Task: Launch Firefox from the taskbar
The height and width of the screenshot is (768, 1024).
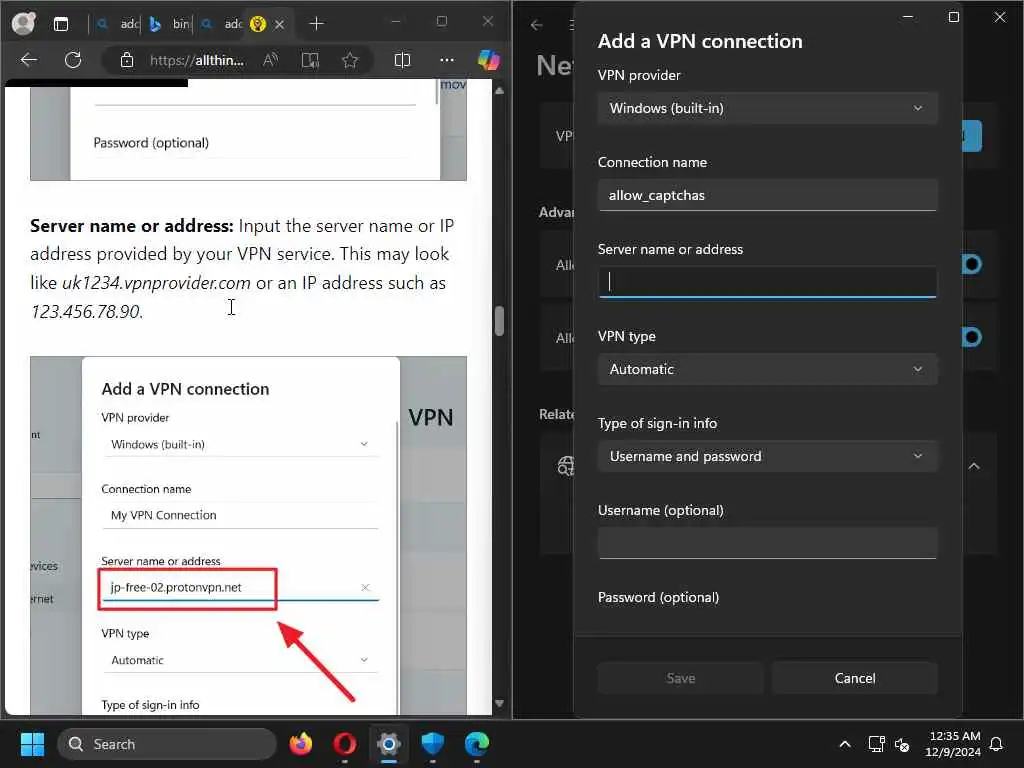Action: 301,744
